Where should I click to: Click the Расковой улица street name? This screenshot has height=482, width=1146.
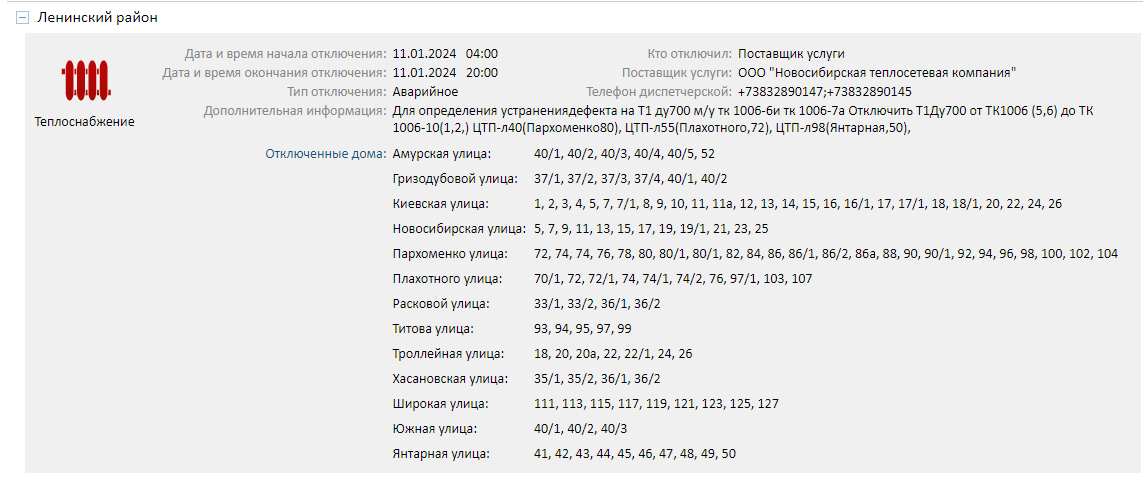pyautogui.click(x=441, y=304)
